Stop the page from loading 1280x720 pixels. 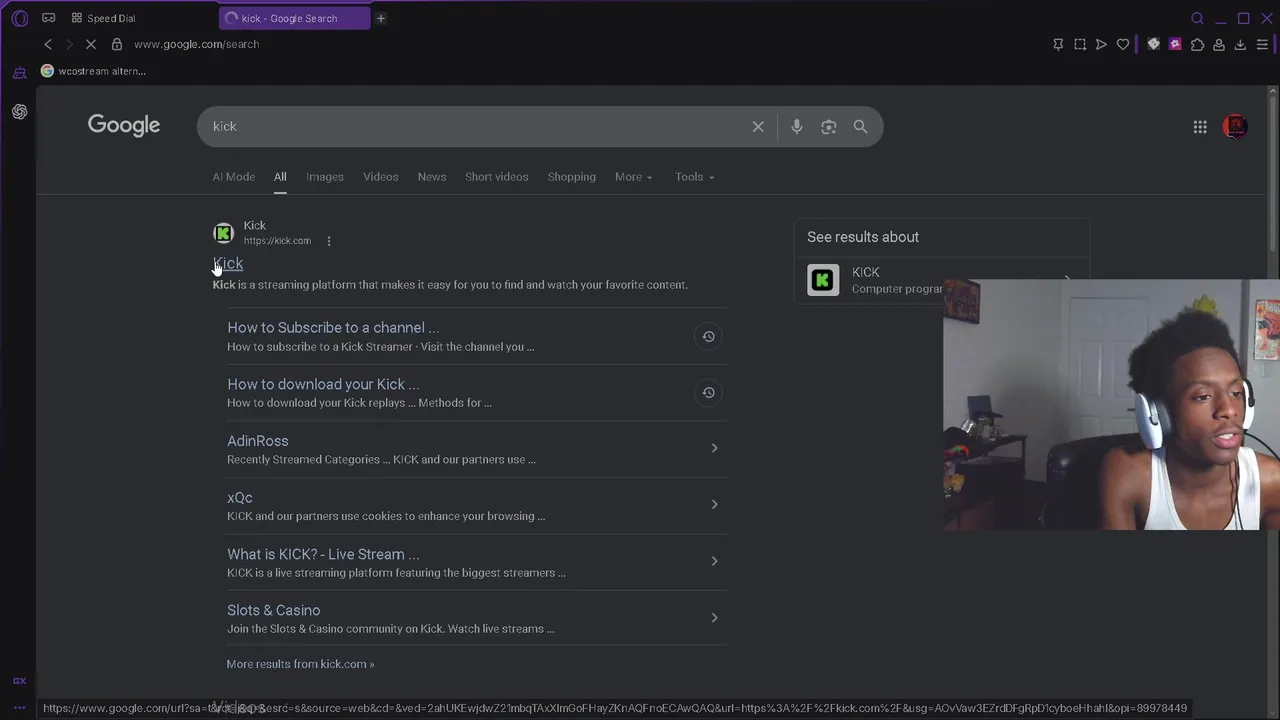pyautogui.click(x=90, y=44)
